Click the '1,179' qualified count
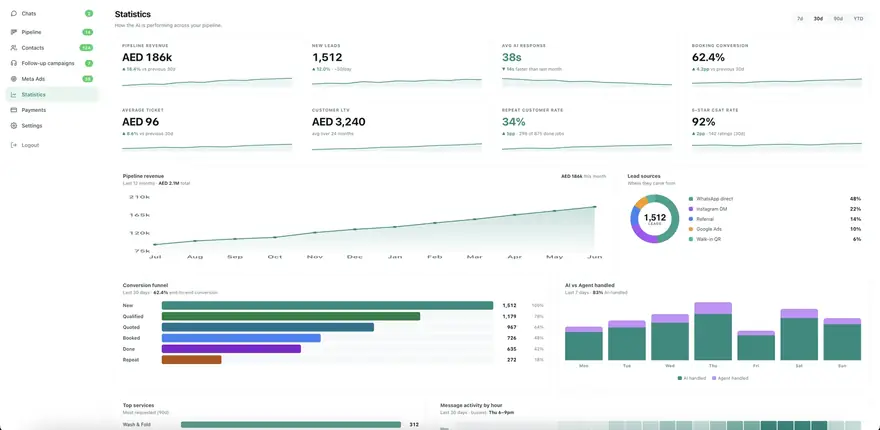The height and width of the screenshot is (430, 880). tap(509, 316)
